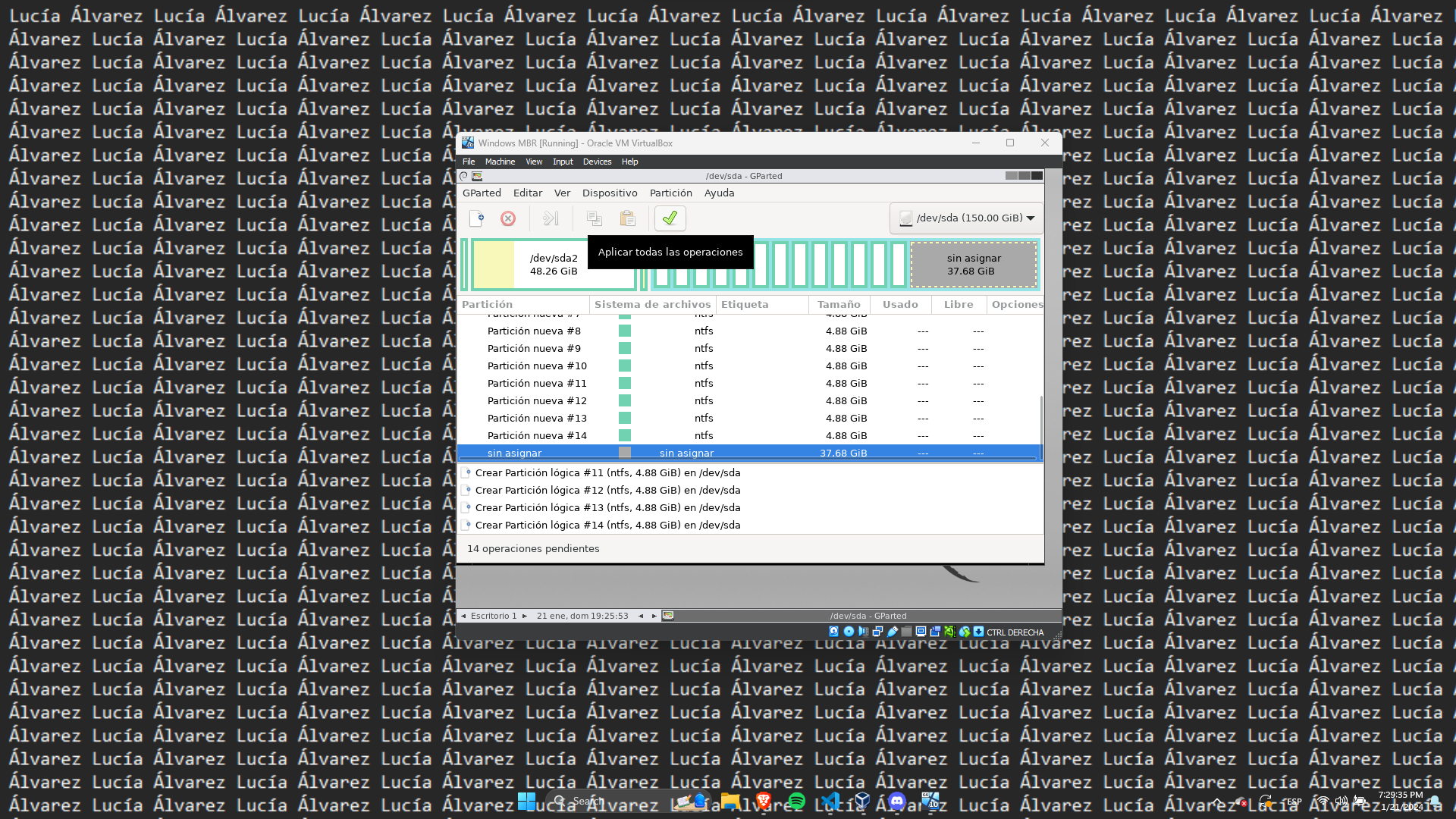The width and height of the screenshot is (1456, 819).
Task: Click the delete partition red X icon
Action: (508, 219)
